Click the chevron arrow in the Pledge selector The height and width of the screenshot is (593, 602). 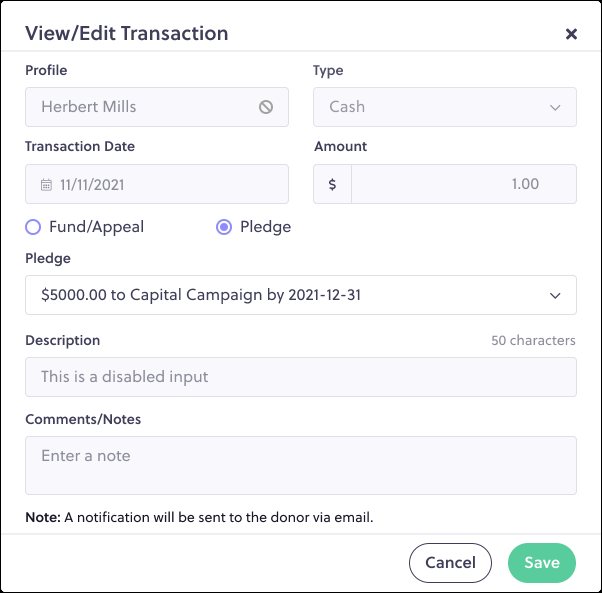tap(555, 296)
